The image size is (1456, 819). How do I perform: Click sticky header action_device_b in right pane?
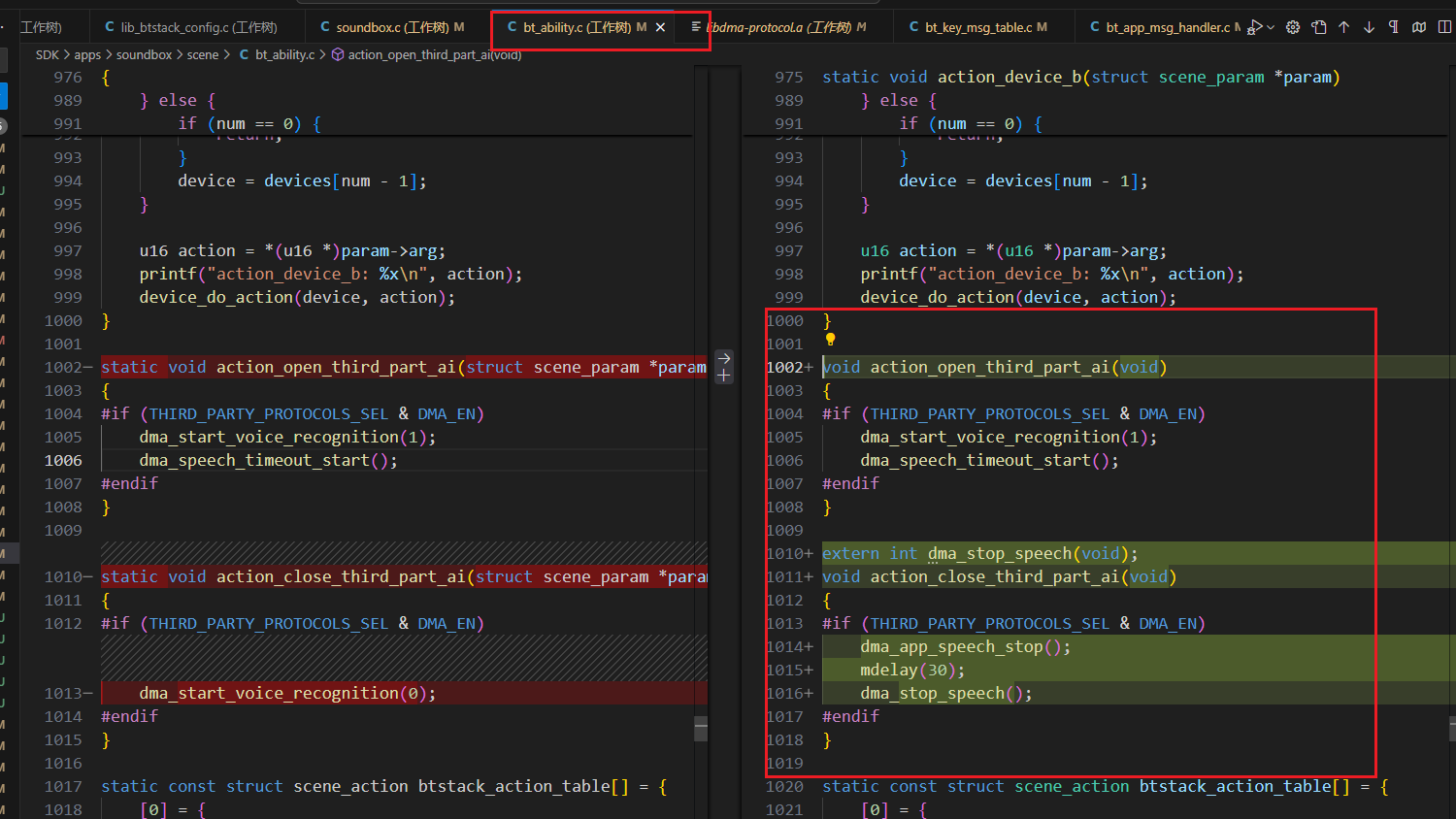[x=1097, y=77]
